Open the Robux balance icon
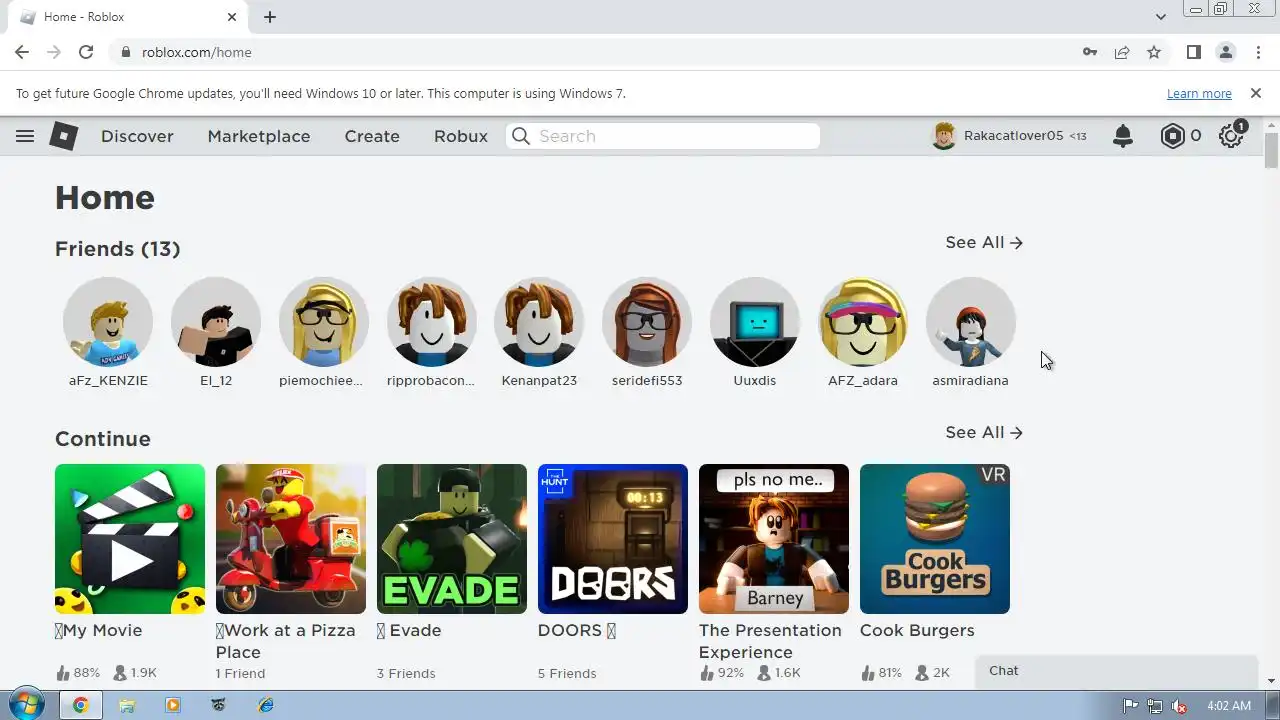The width and height of the screenshot is (1280, 720). point(1172,136)
